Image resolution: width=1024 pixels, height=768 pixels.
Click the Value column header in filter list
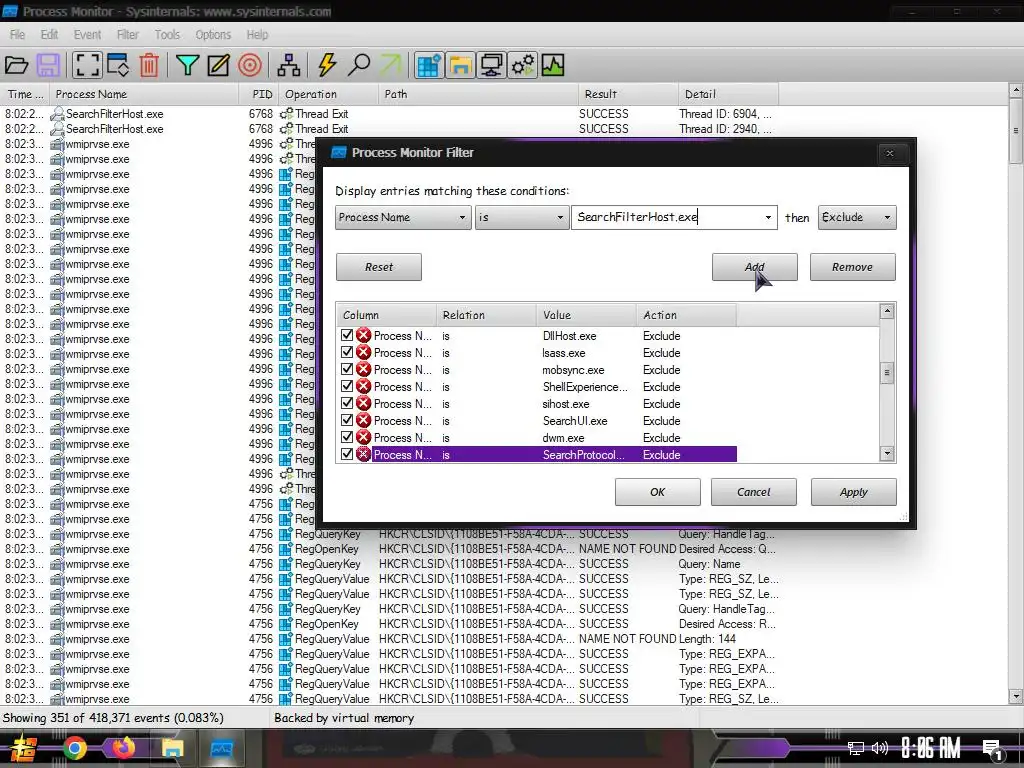coord(586,315)
